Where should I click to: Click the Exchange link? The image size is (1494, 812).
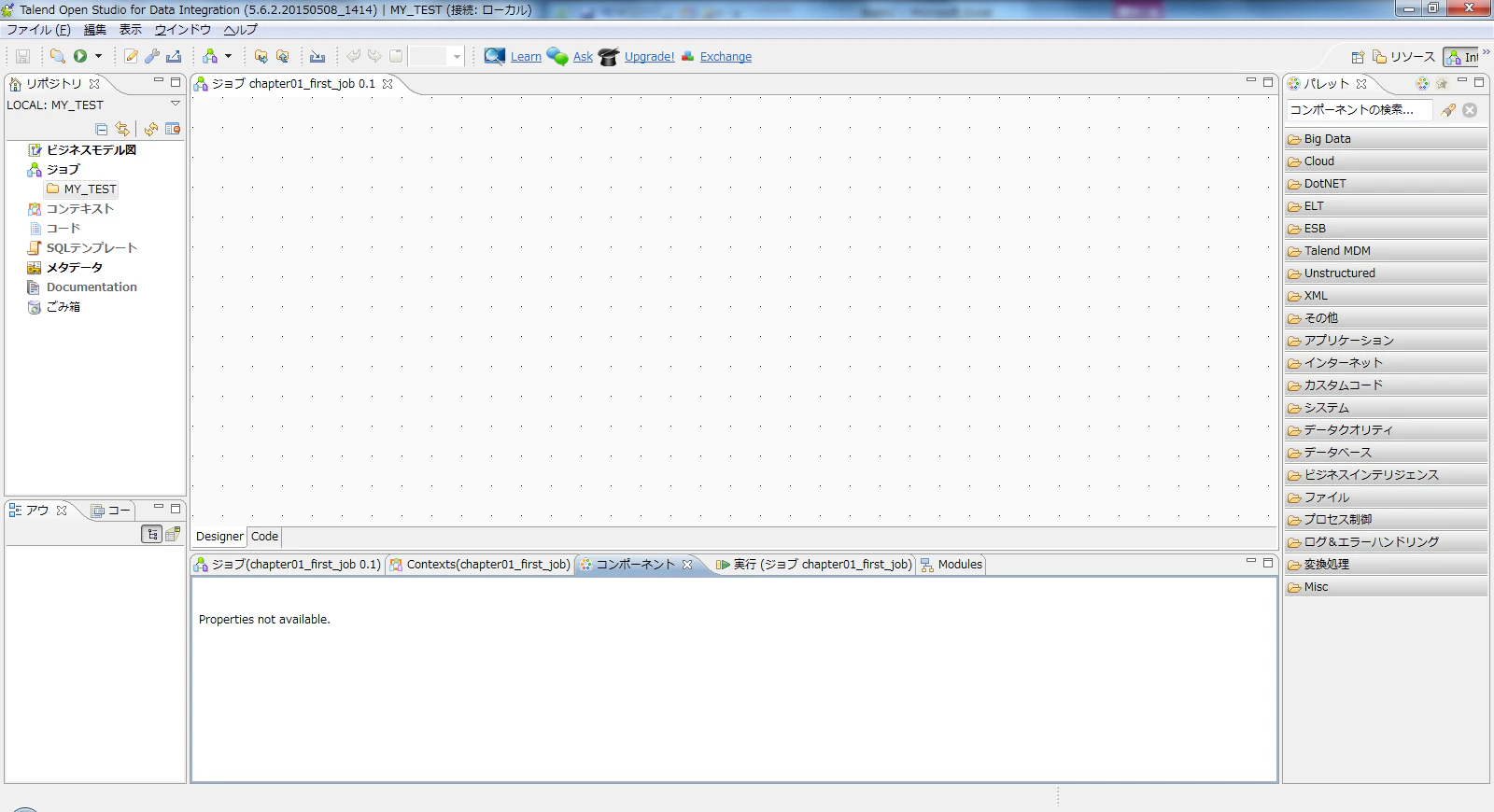pyautogui.click(x=726, y=57)
